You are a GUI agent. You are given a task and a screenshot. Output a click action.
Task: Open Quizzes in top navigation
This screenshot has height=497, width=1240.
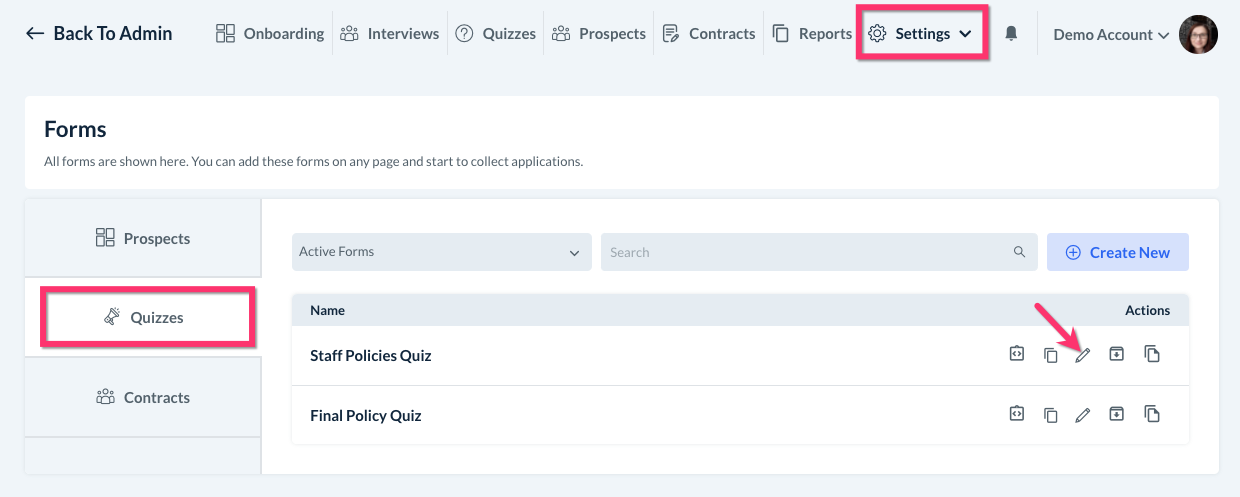pyautogui.click(x=494, y=34)
